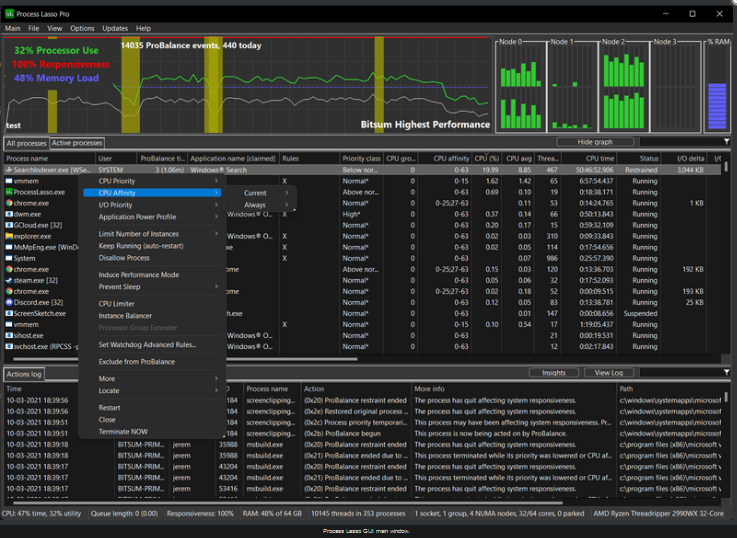Click the process filter input beside Hide graph
The height and width of the screenshot is (538, 737).
tap(681, 142)
